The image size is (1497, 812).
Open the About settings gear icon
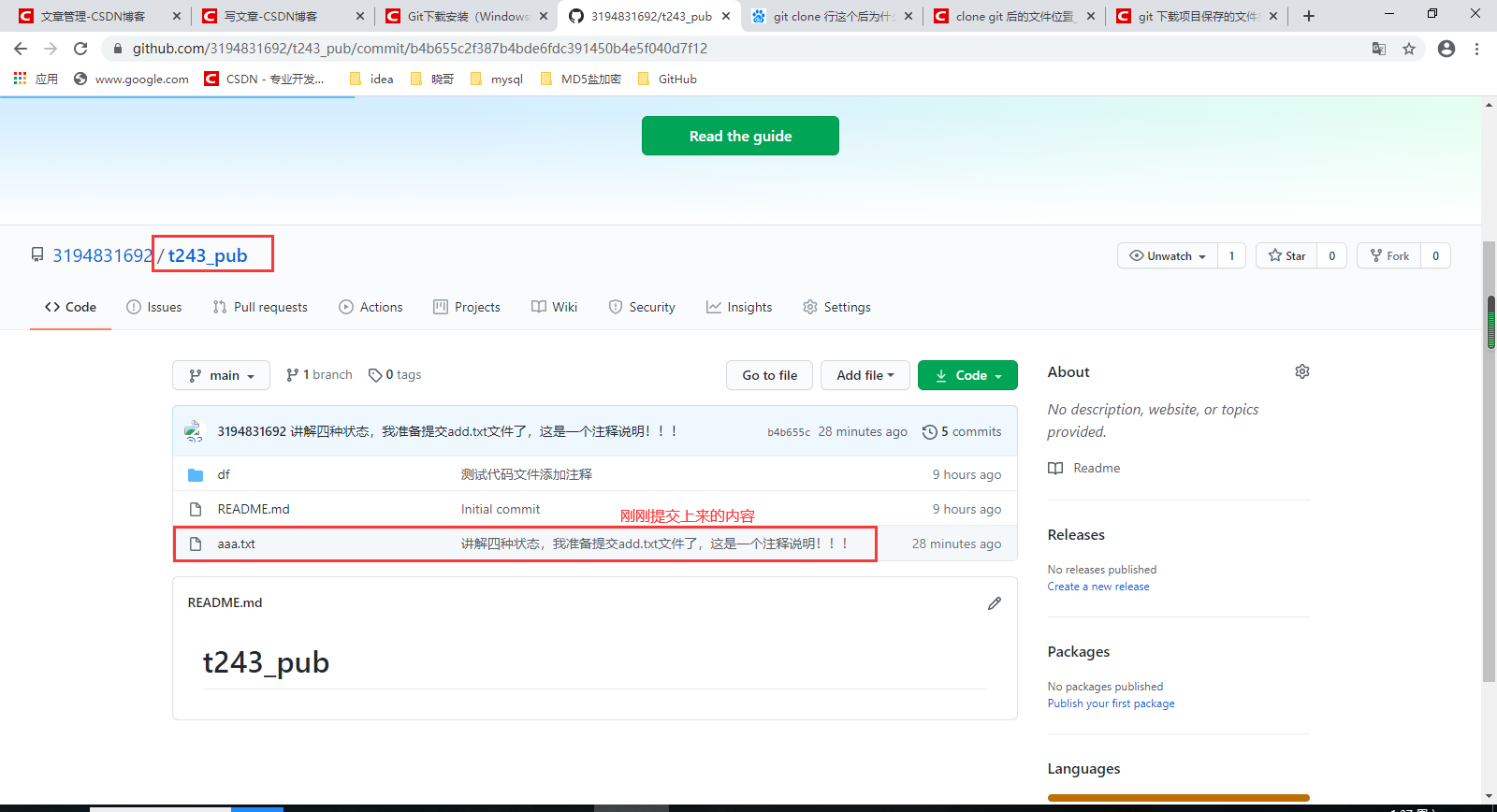click(1302, 371)
